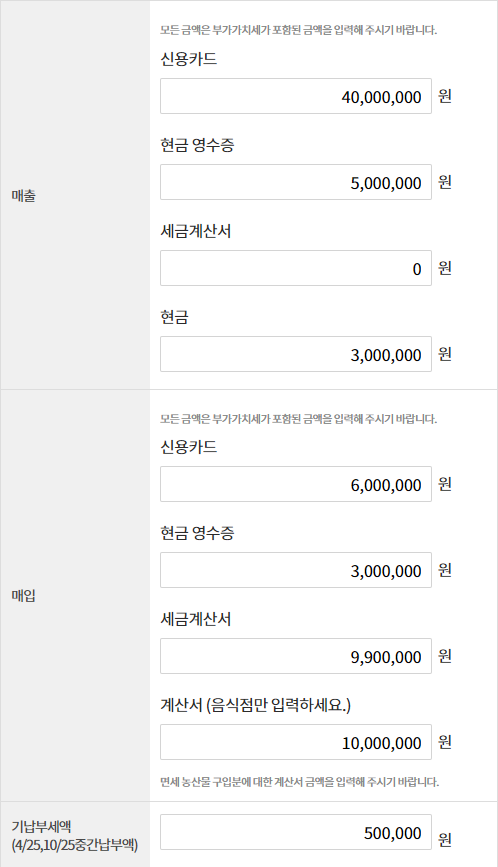Focus the 기납부세액 field showing 500,000
This screenshot has width=498, height=867.
pos(296,832)
